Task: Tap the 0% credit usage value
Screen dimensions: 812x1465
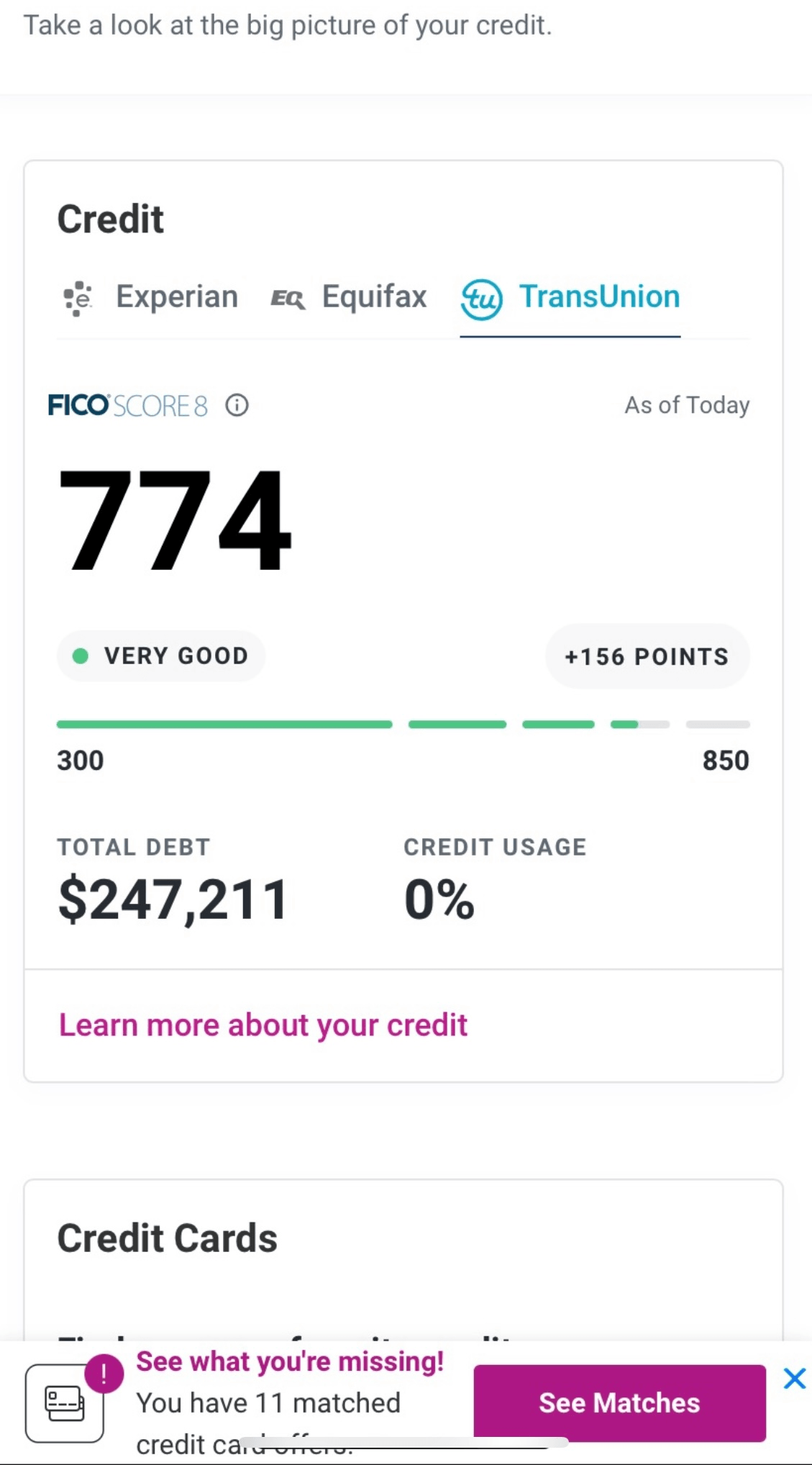Action: (439, 899)
